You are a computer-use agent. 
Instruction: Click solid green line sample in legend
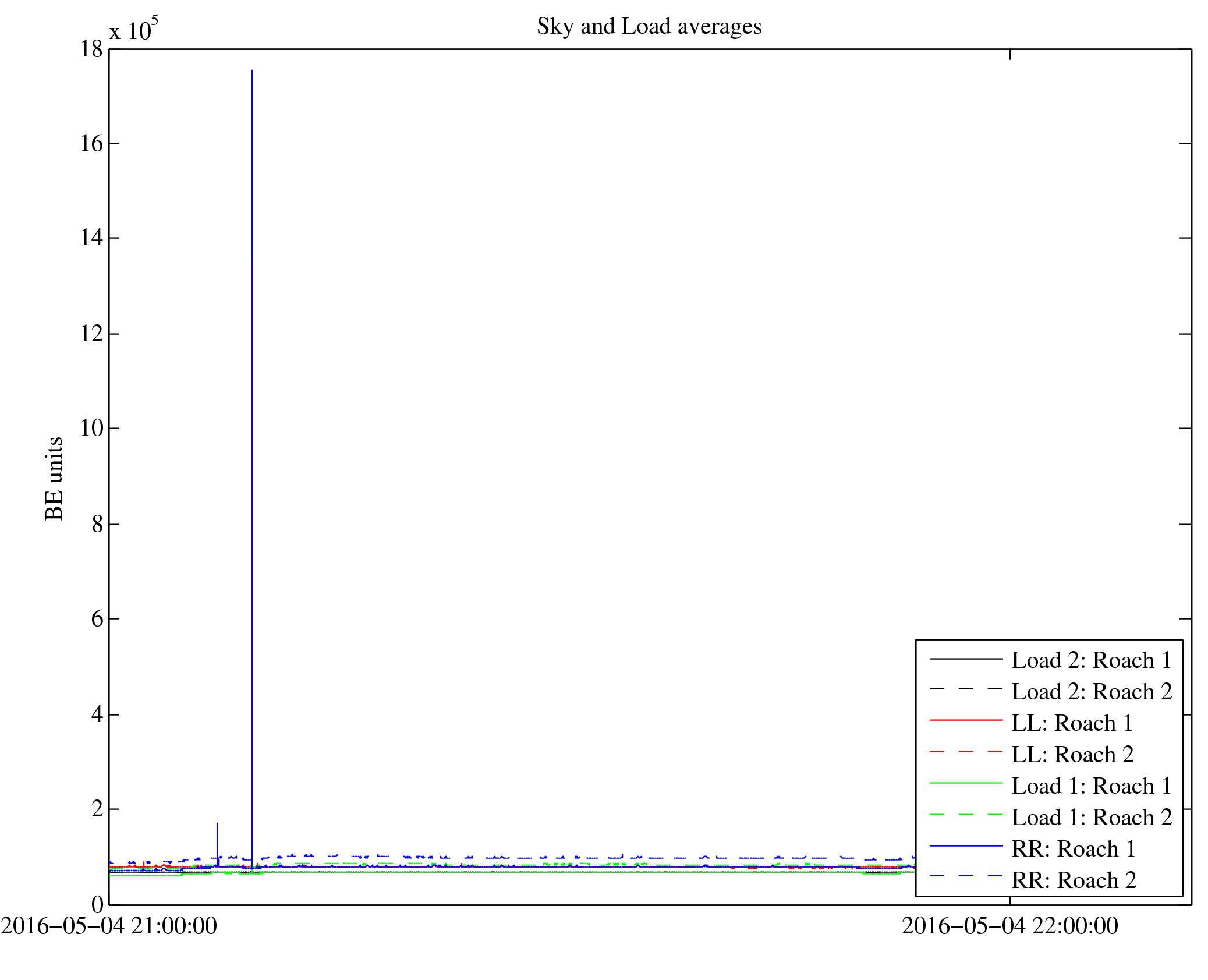coord(966,783)
